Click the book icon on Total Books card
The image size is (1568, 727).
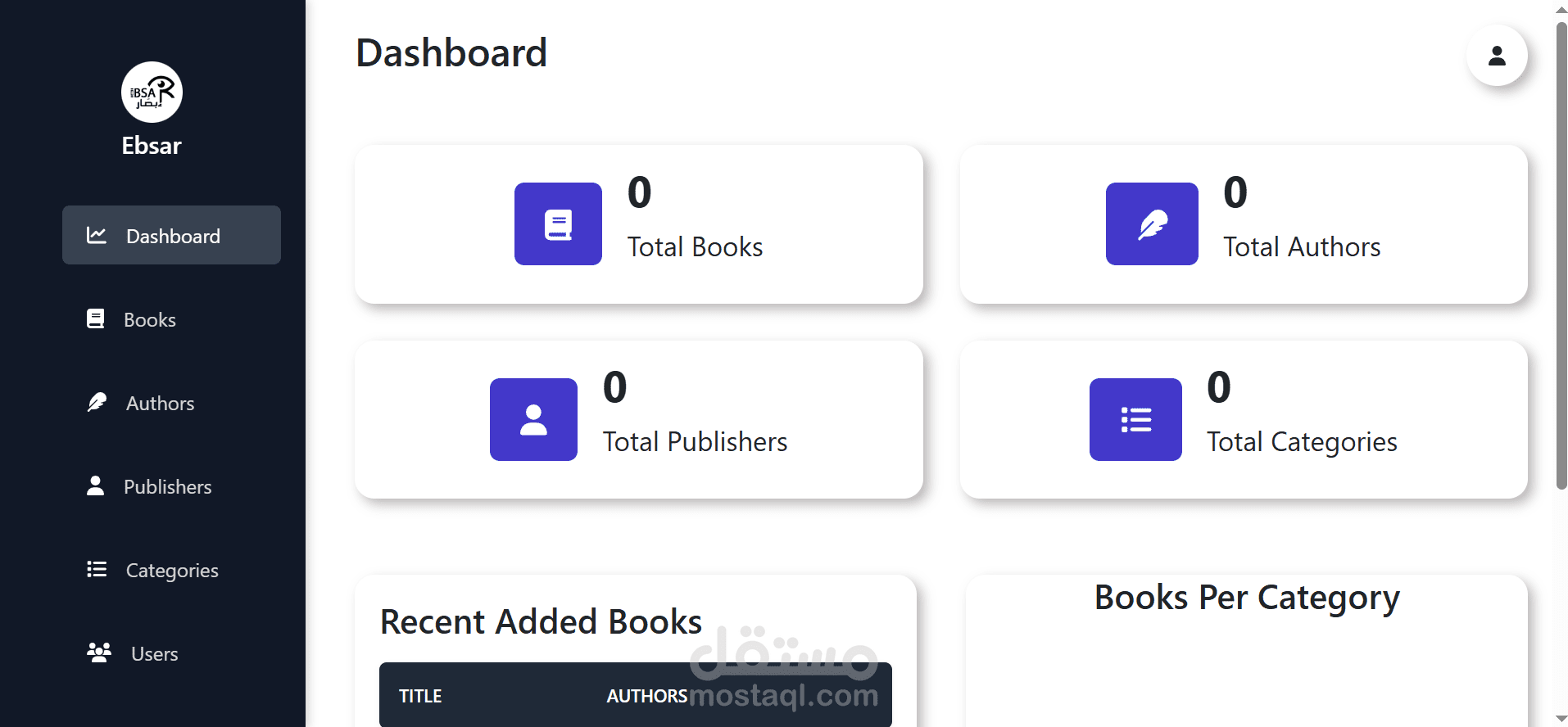(x=558, y=224)
